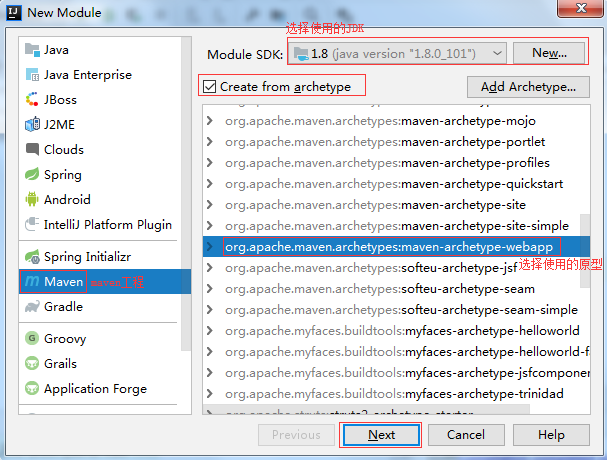
Task: Click the IntelliJ Platform Plugin icon
Action: [32, 224]
